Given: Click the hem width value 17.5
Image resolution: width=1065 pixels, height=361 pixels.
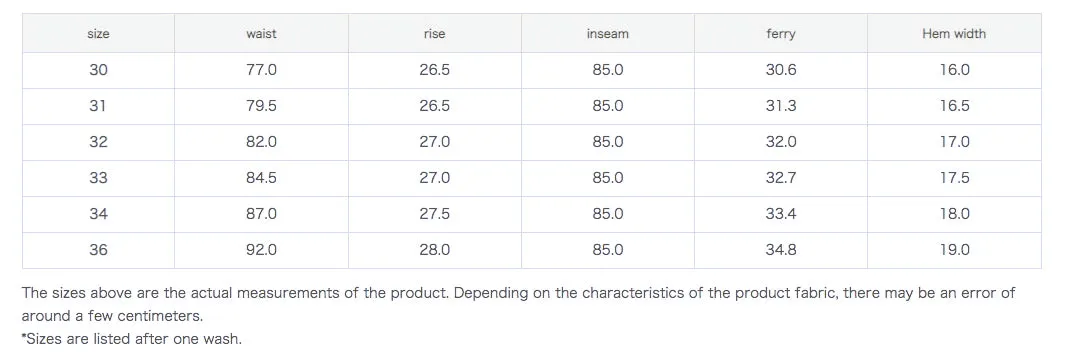Looking at the screenshot, I should [x=954, y=178].
